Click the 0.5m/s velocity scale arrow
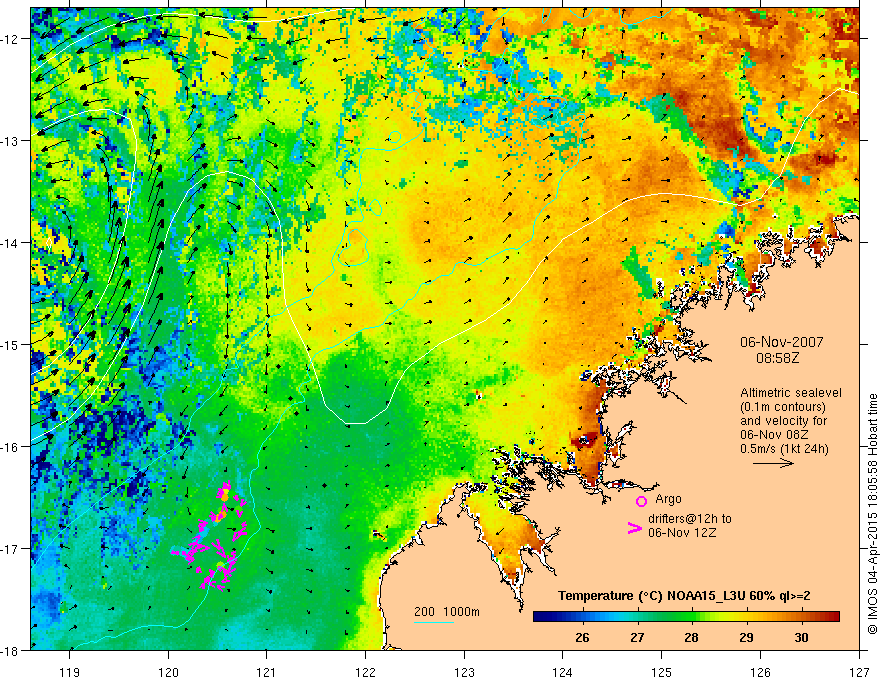The height and width of the screenshot is (680, 880). click(x=773, y=463)
